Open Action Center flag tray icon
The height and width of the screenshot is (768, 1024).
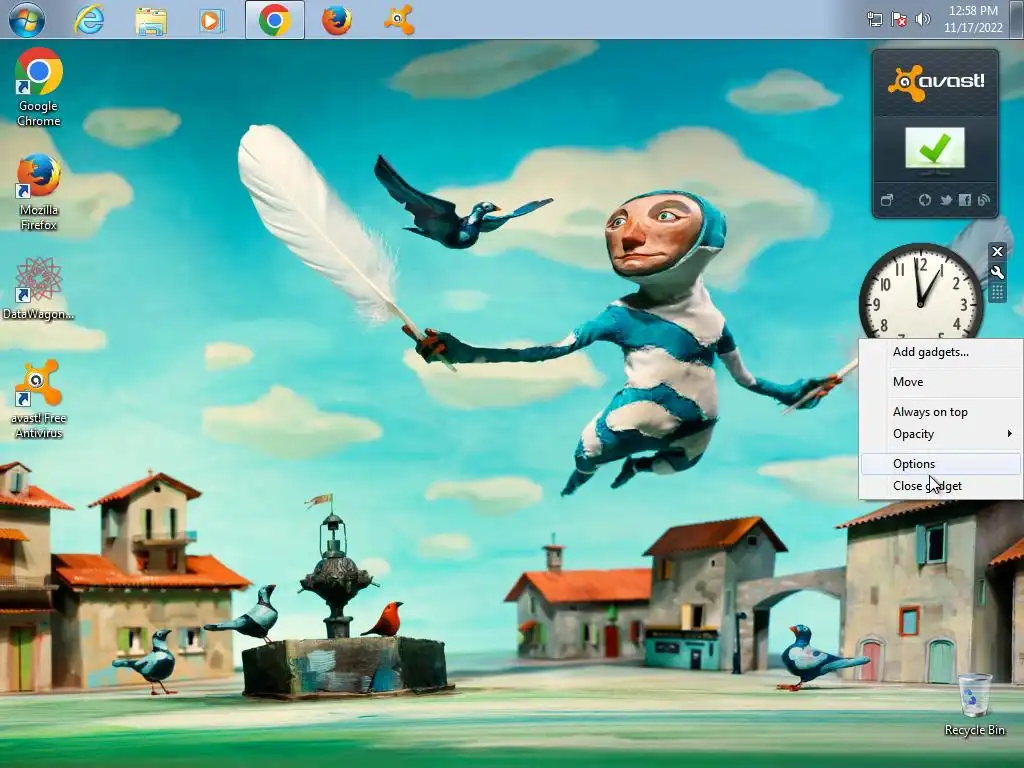click(899, 20)
